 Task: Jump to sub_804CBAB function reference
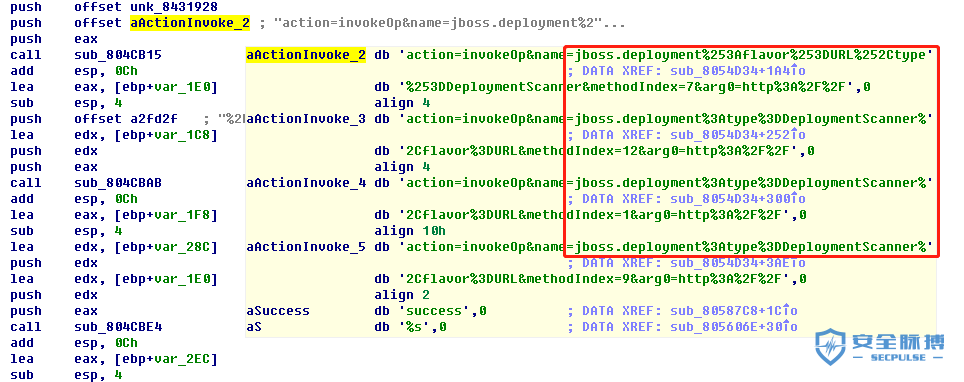117,183
